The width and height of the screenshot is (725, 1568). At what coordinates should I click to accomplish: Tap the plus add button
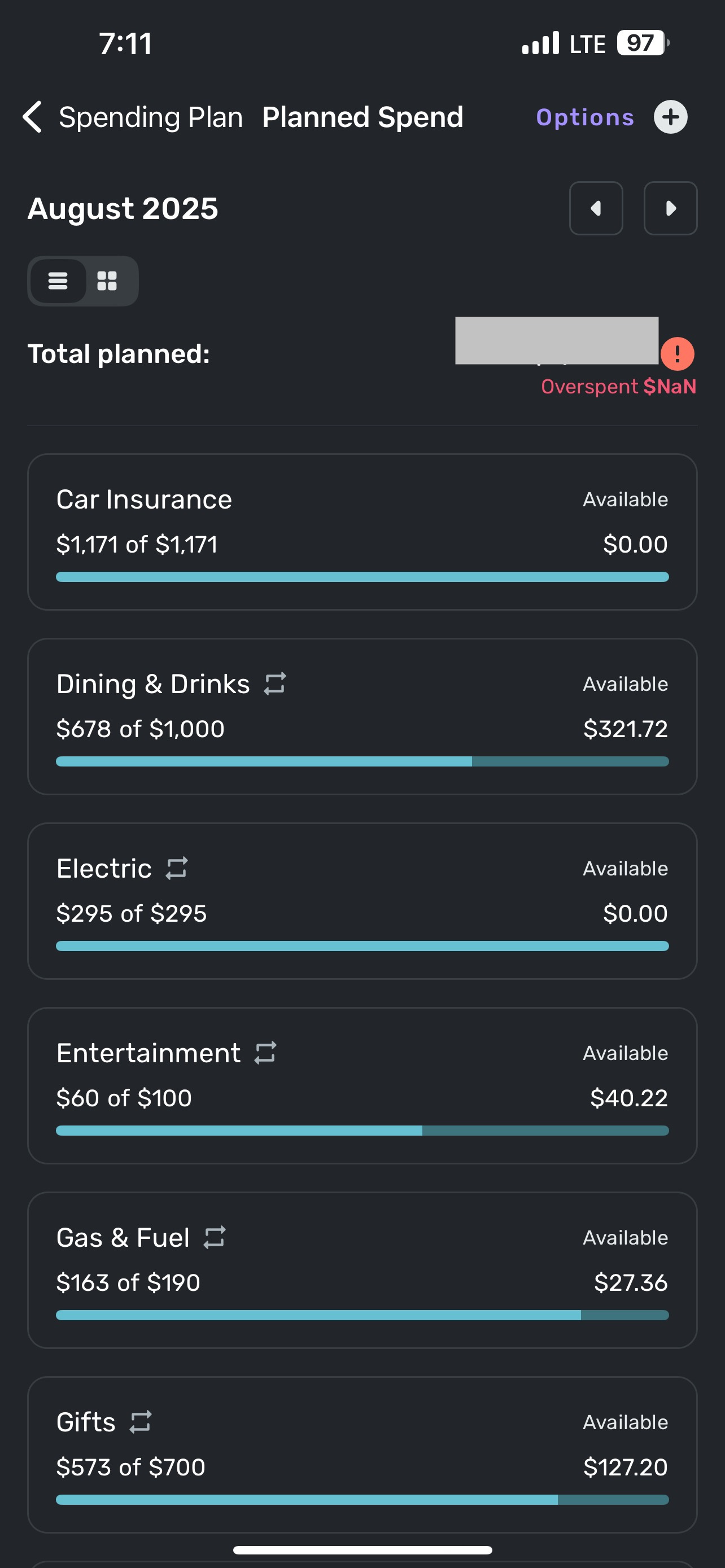pos(670,117)
